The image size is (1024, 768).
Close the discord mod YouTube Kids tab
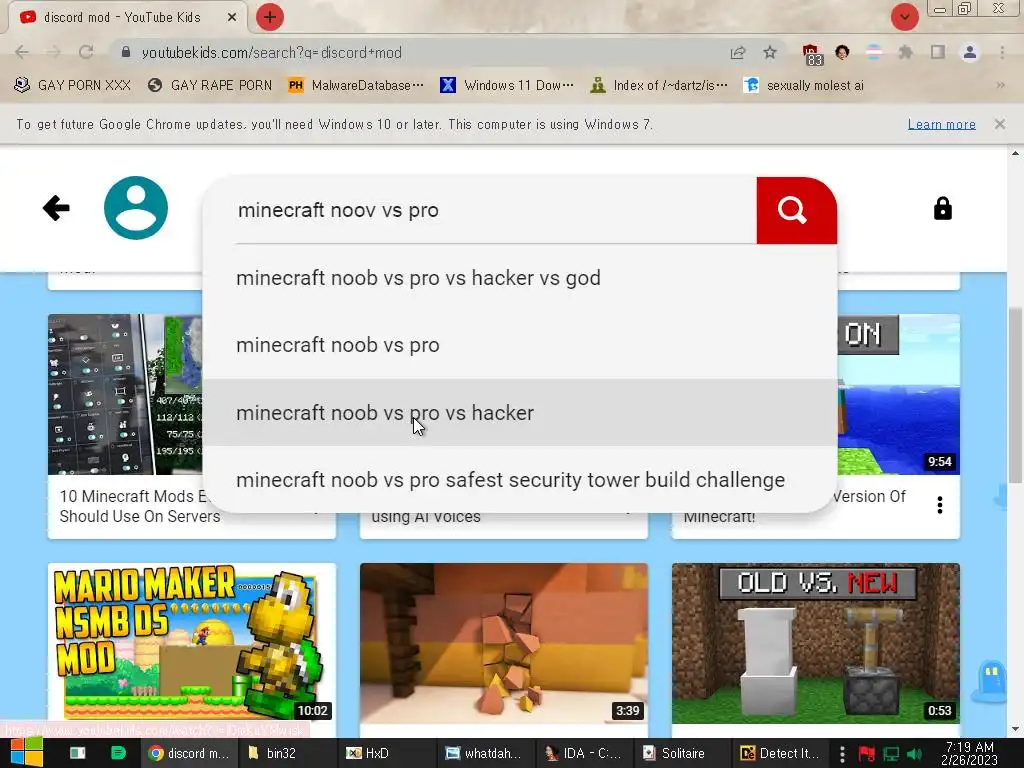pos(232,18)
